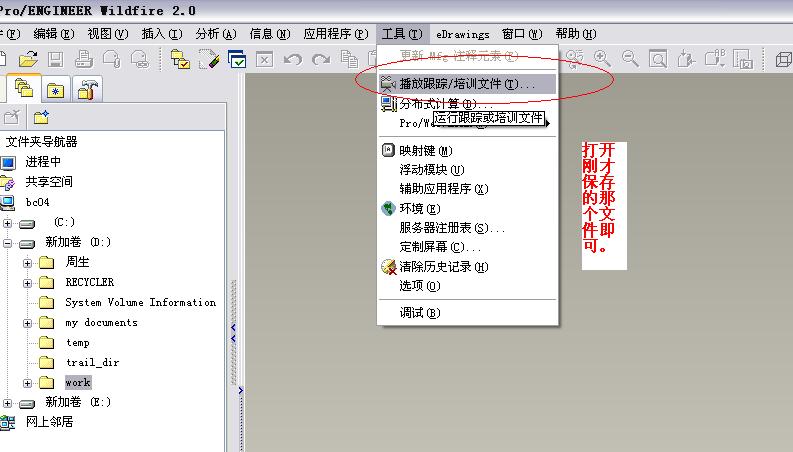Screen dimensions: 793x452
Task: Click the send-with-link mail icon
Action: point(140,59)
